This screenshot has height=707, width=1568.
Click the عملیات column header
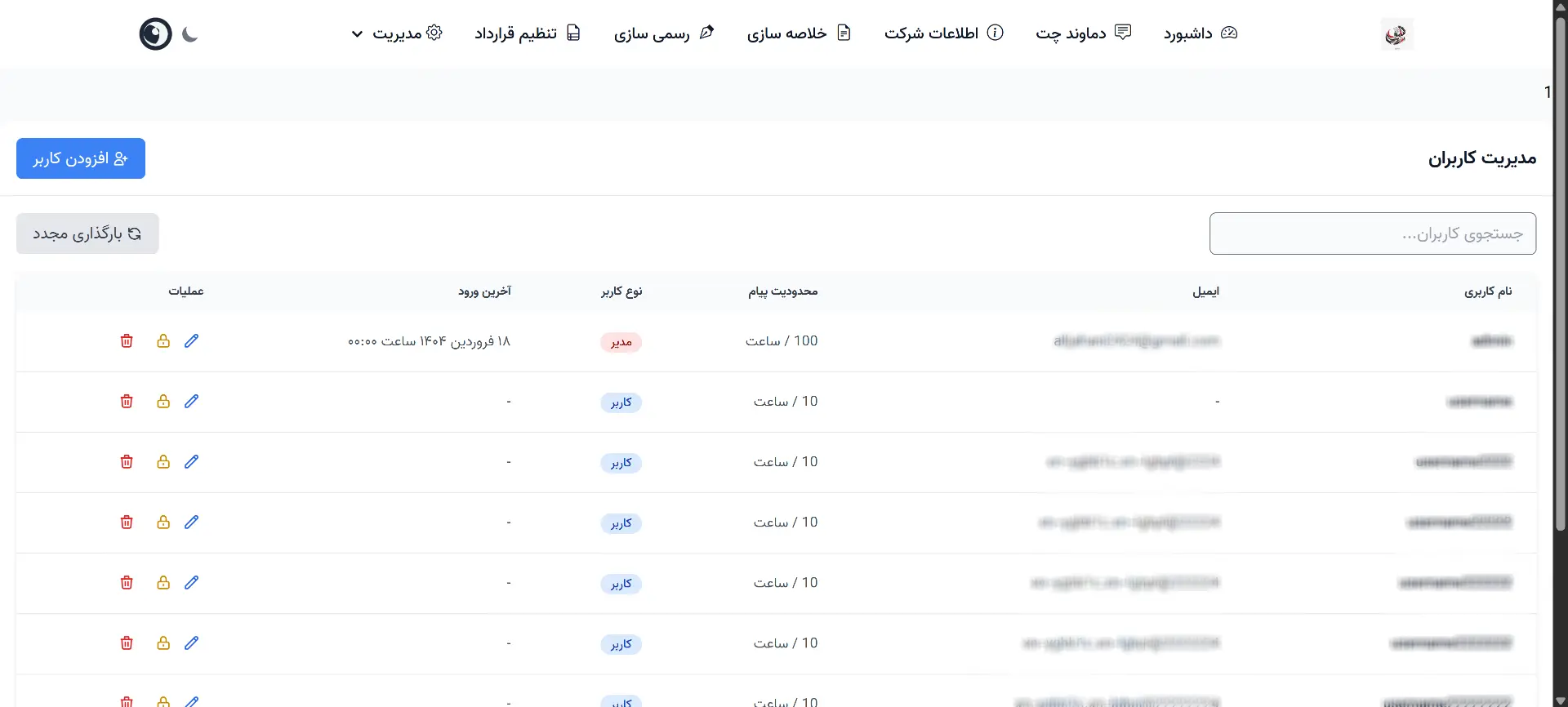(186, 291)
